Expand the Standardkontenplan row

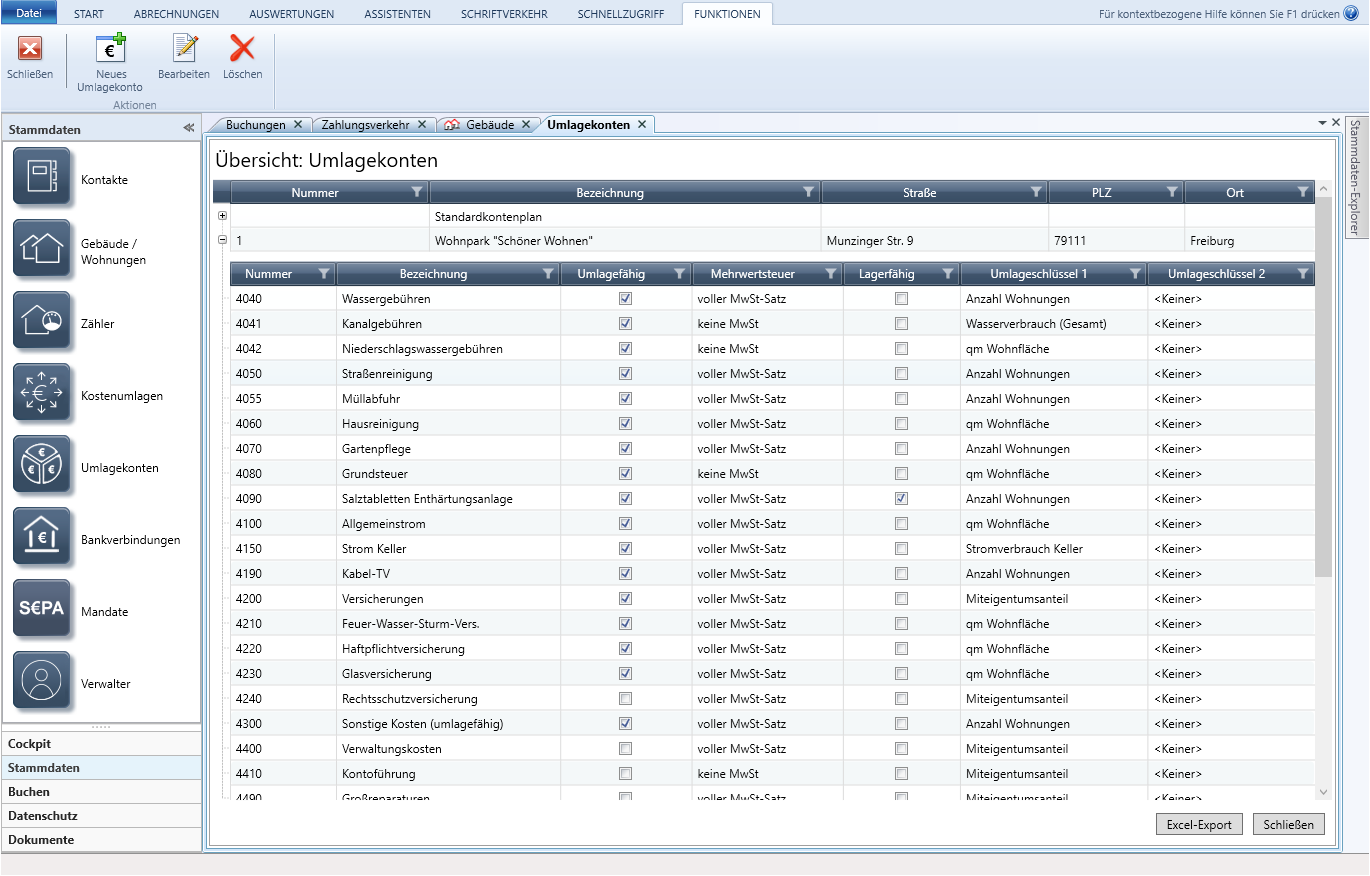(222, 215)
